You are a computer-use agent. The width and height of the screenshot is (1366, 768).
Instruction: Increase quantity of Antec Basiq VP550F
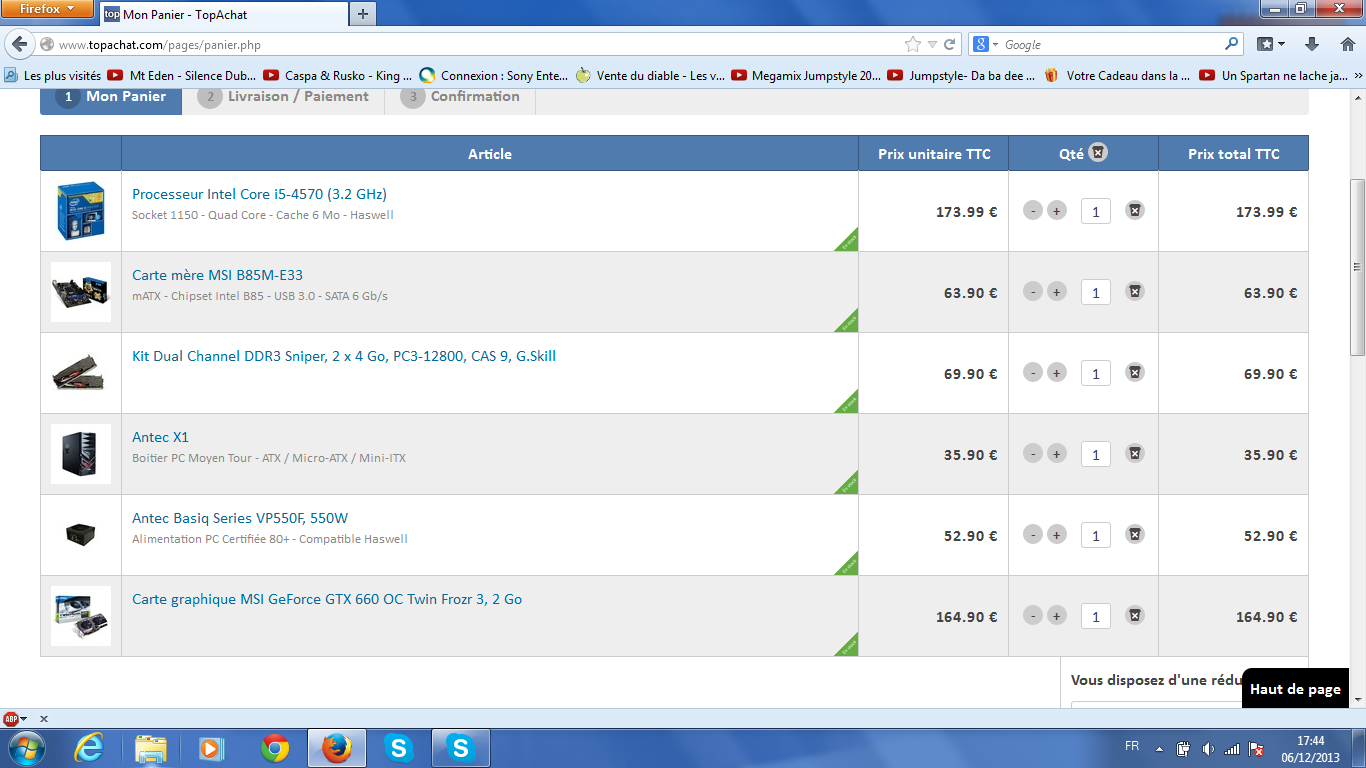point(1056,534)
